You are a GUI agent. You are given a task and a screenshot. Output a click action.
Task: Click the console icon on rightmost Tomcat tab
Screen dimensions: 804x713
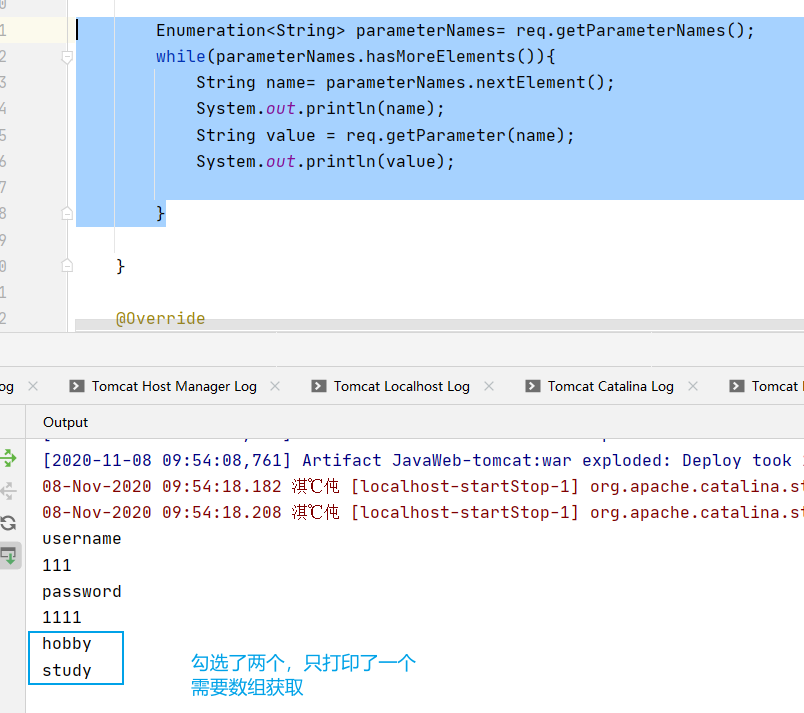pos(737,386)
